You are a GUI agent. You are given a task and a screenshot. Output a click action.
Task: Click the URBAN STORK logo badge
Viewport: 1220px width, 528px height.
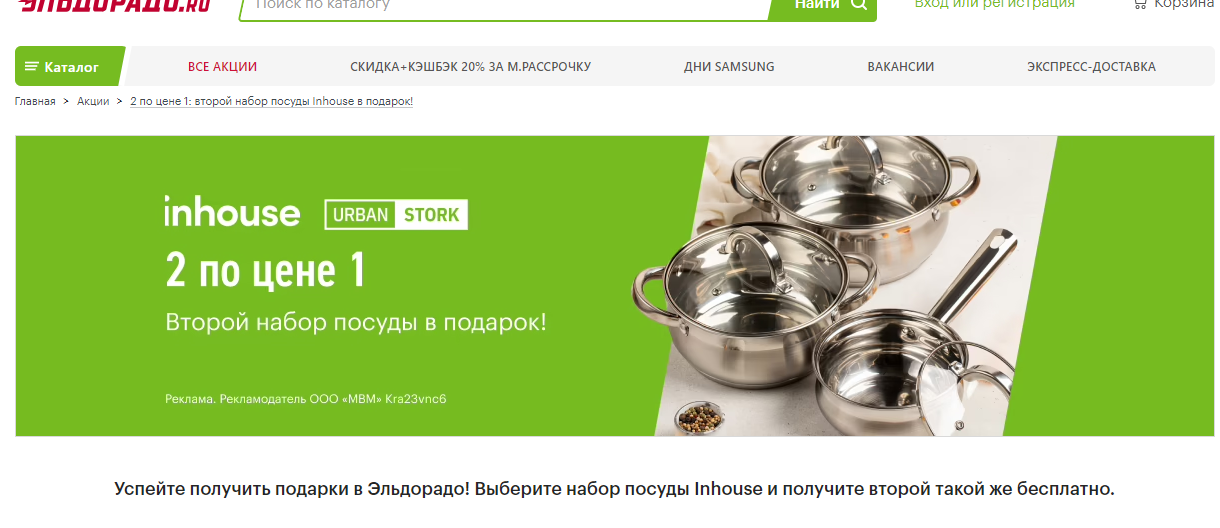tap(396, 215)
